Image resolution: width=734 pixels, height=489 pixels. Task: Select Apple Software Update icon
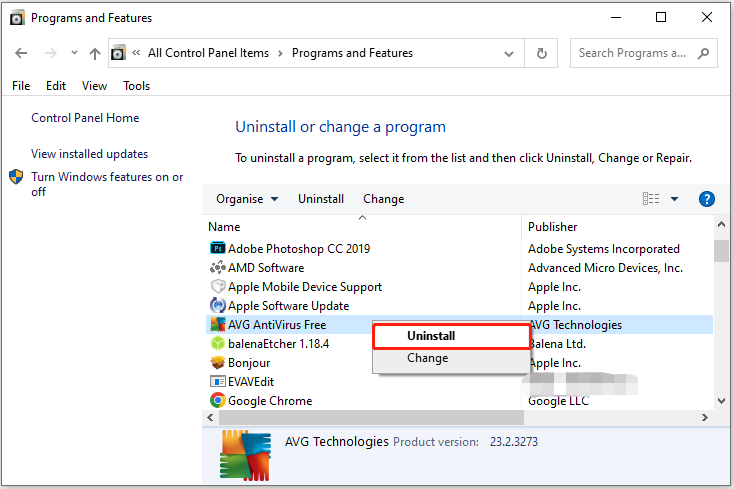click(218, 306)
